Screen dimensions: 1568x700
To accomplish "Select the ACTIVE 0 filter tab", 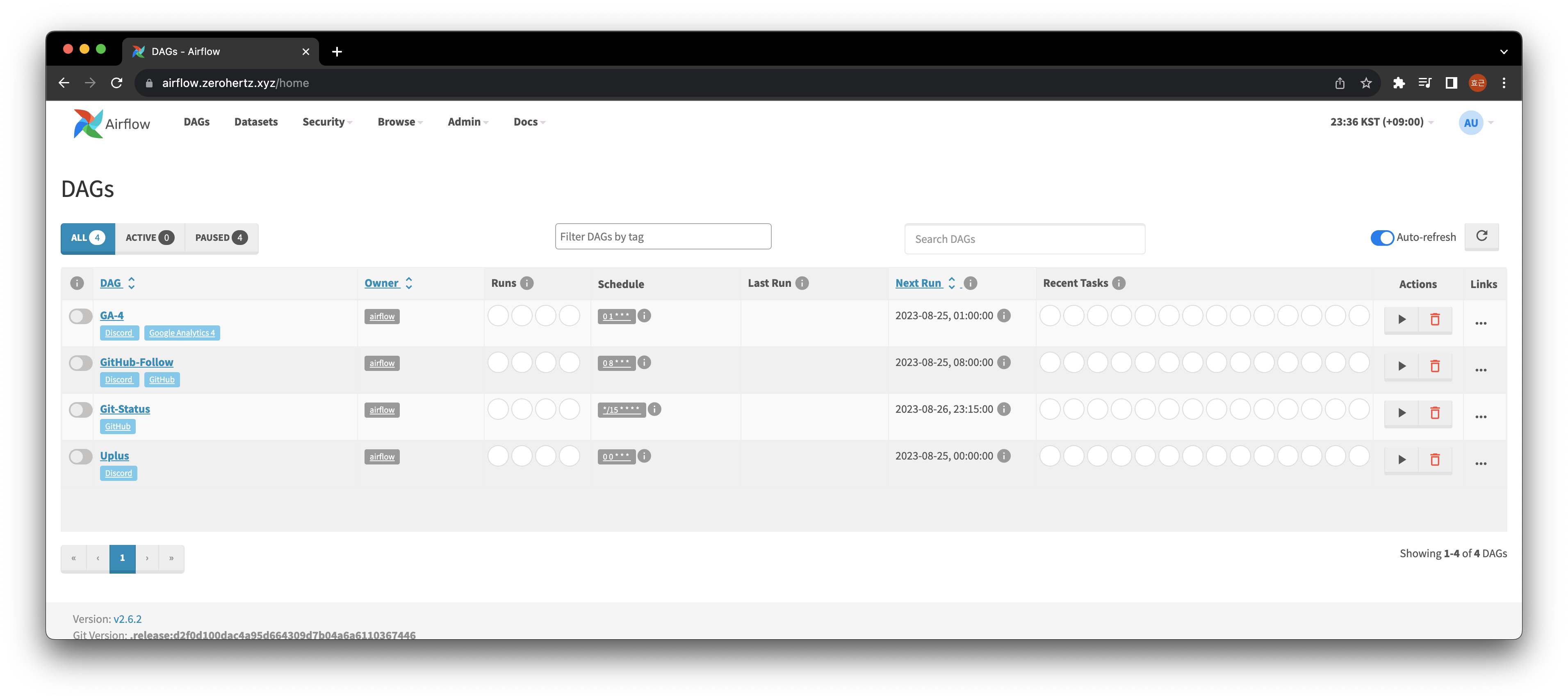I will point(150,238).
